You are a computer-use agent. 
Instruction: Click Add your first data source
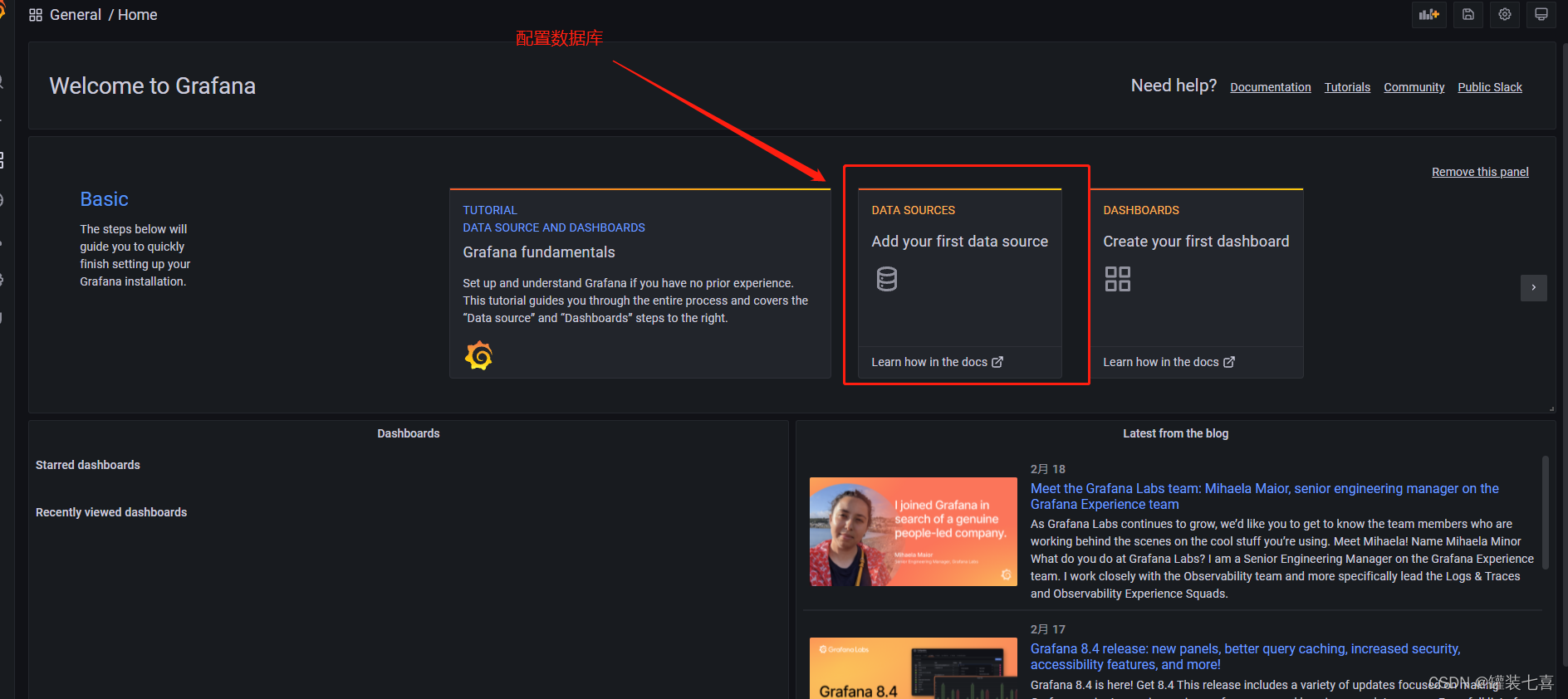[960, 242]
